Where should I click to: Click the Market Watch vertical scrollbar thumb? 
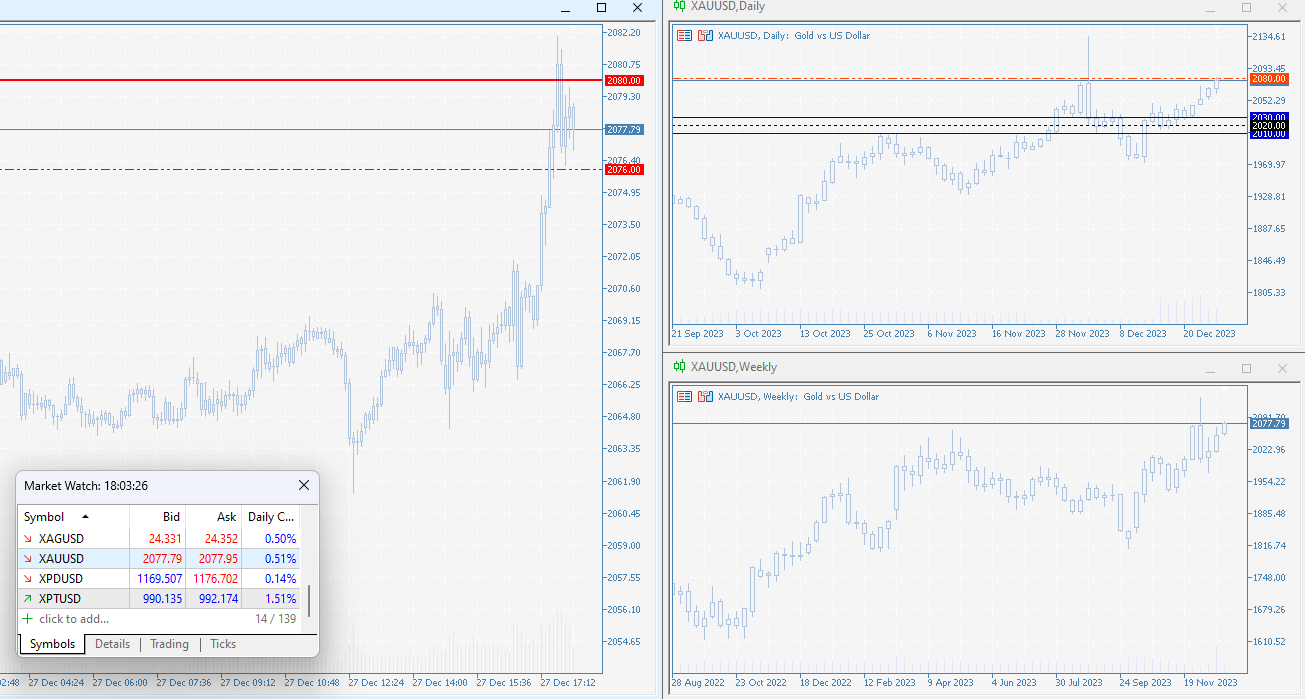click(309, 601)
